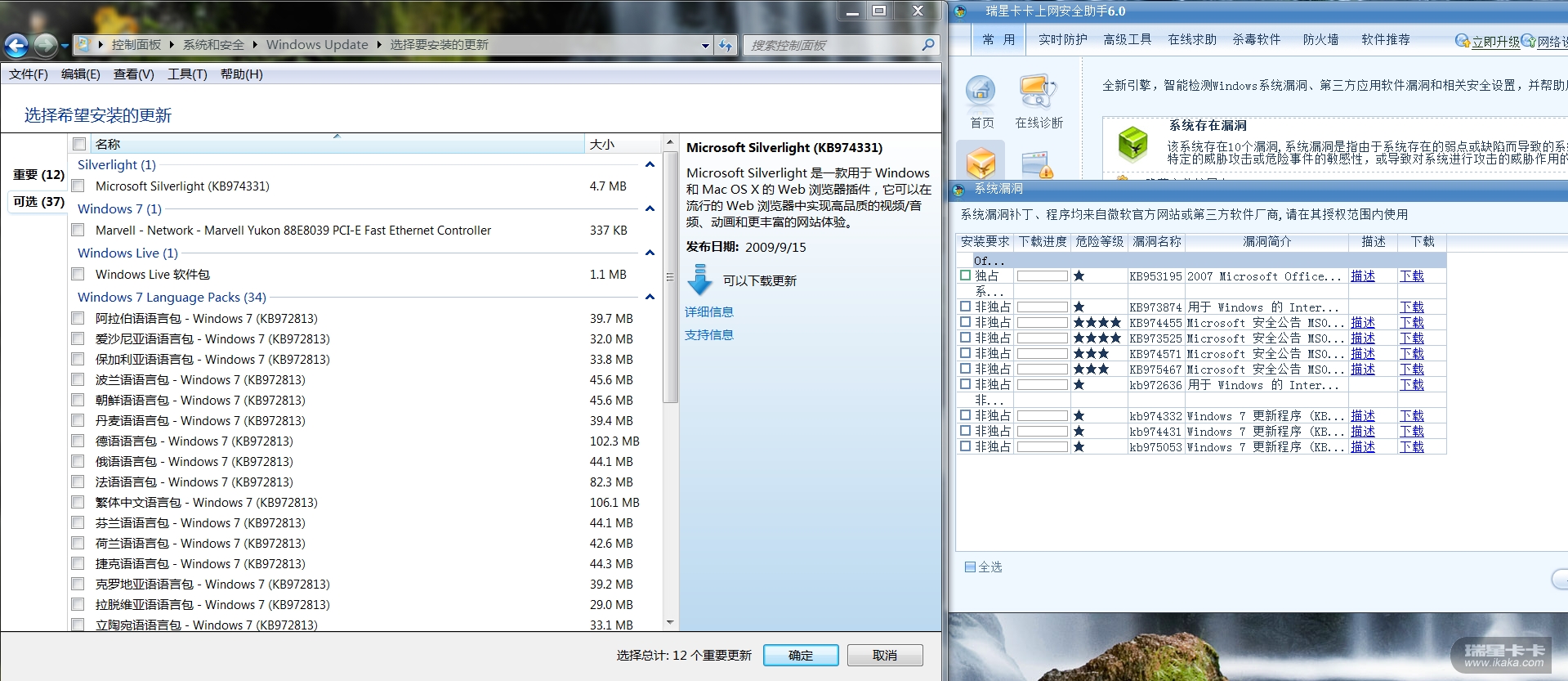Collapse the Windows Live (1) group
Screen dimensions: 1568x681
click(x=650, y=253)
